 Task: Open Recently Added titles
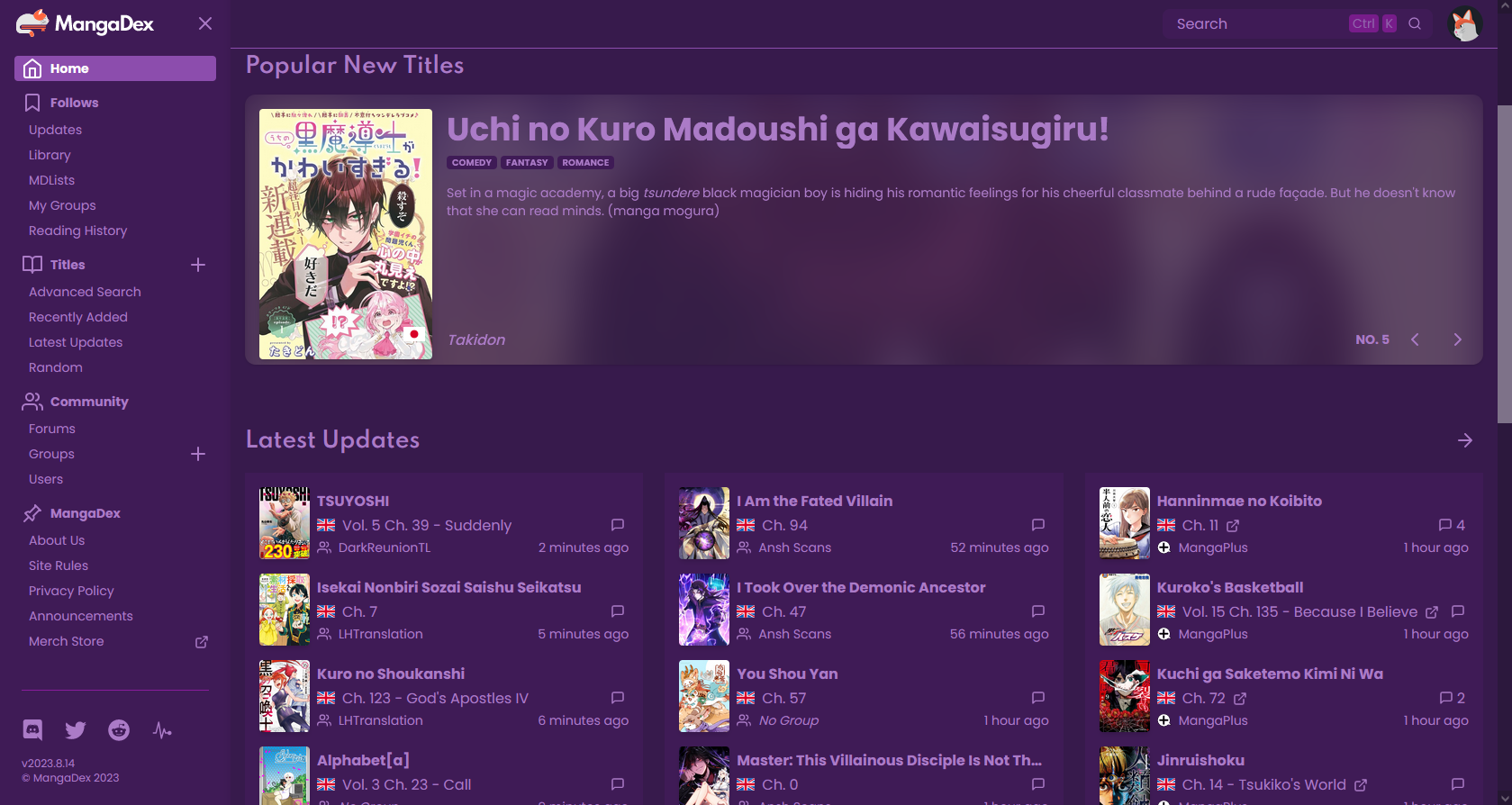point(78,317)
